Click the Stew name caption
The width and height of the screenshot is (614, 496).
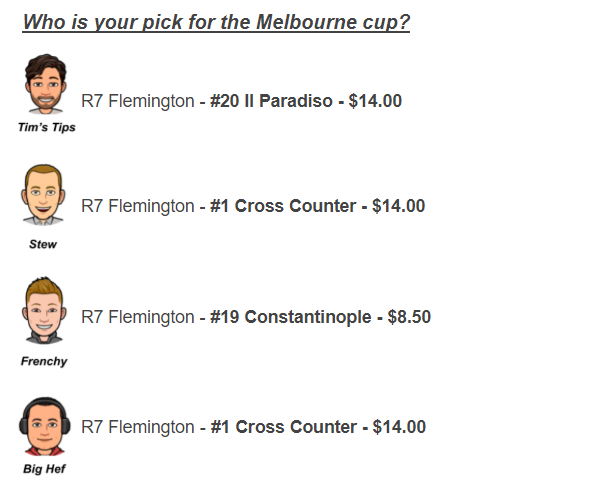click(43, 244)
